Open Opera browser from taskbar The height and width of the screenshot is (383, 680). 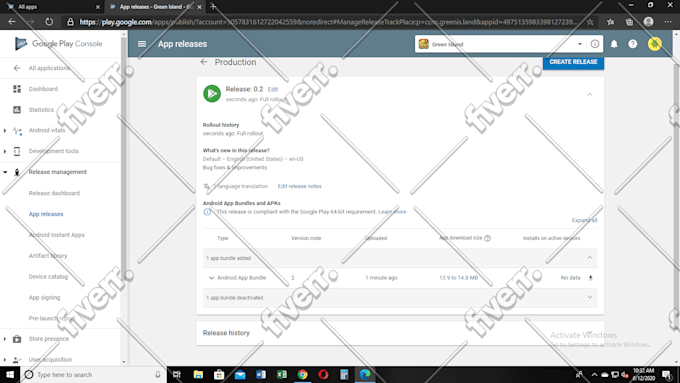(x=323, y=374)
